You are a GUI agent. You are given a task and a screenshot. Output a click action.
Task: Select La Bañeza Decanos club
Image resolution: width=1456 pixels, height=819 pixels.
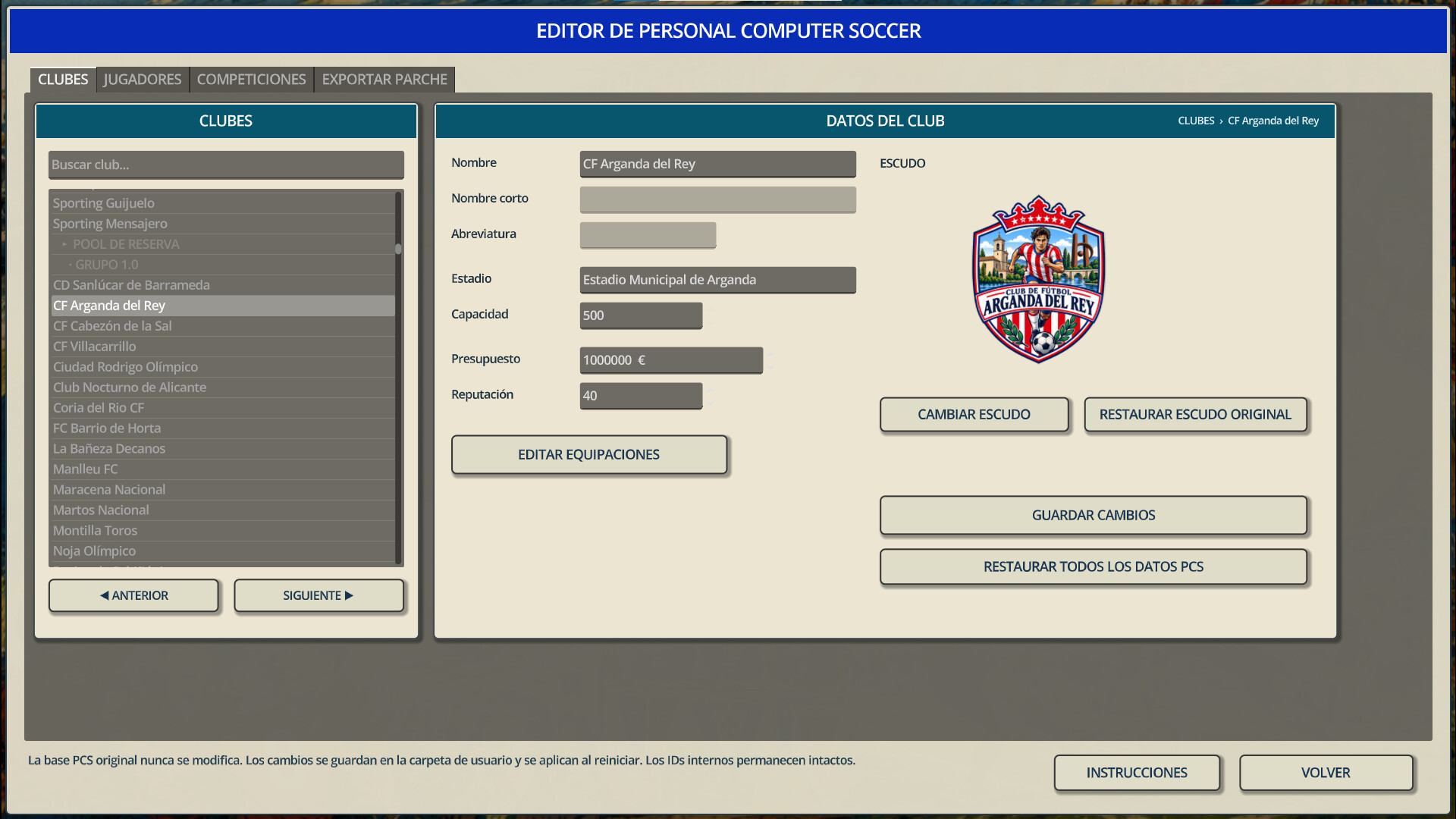[x=223, y=449]
